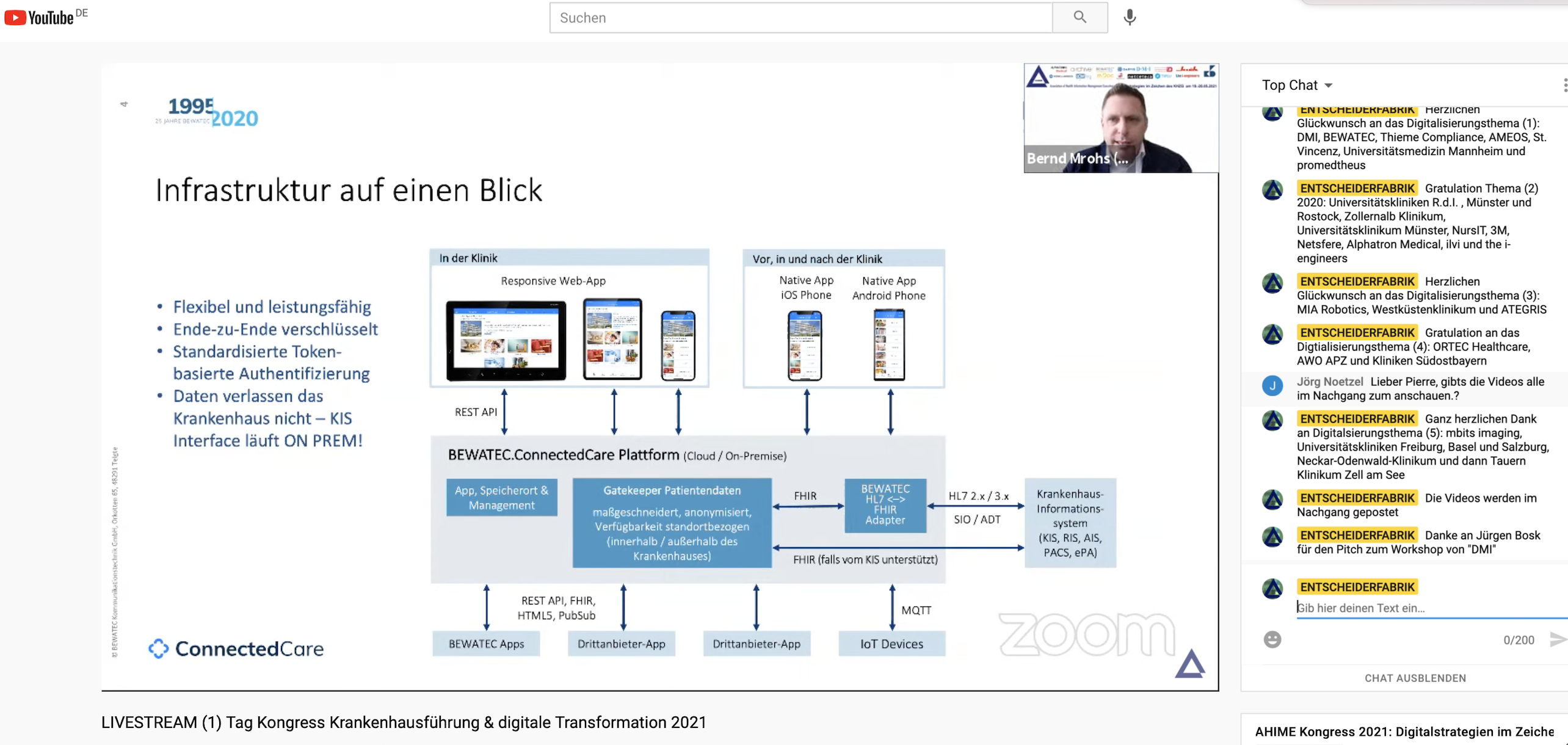Click own ENTSCHEIDERFABRIK avatar above text input

tap(1272, 589)
